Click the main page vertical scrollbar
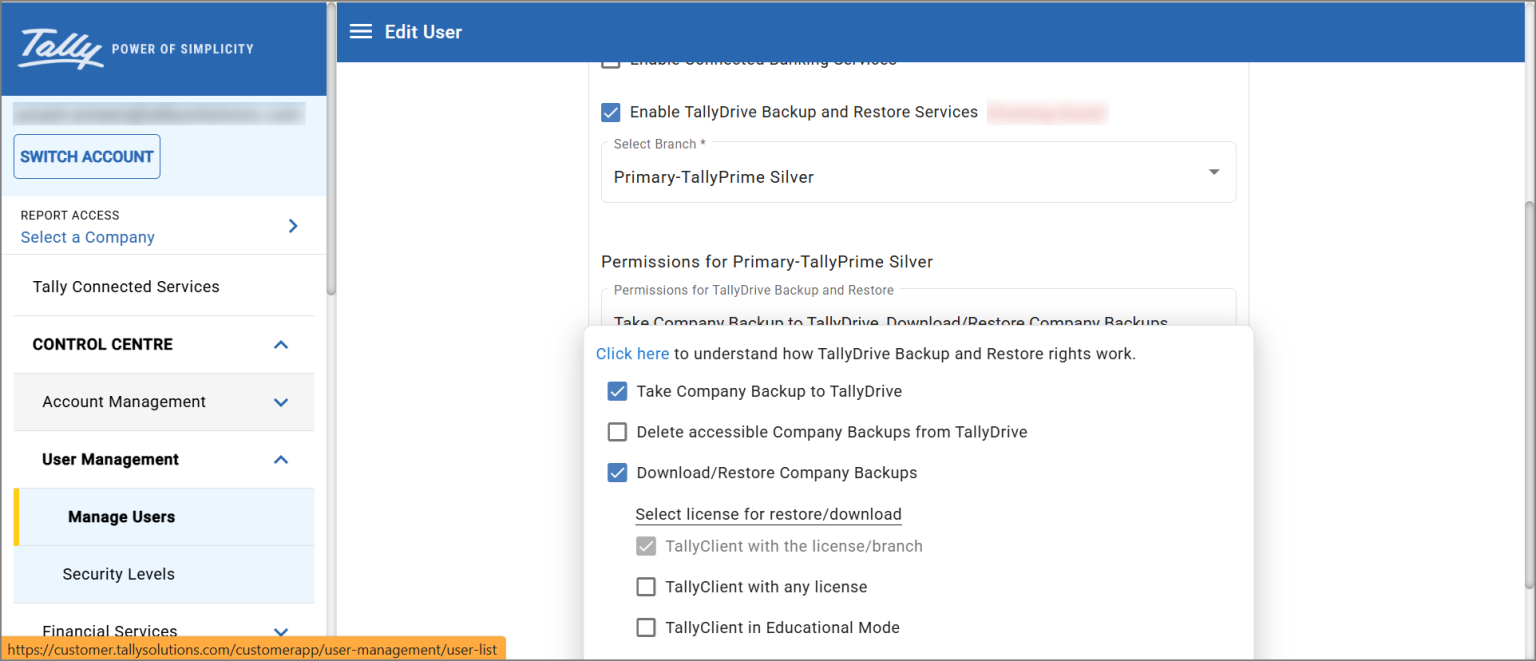 click(1529, 395)
